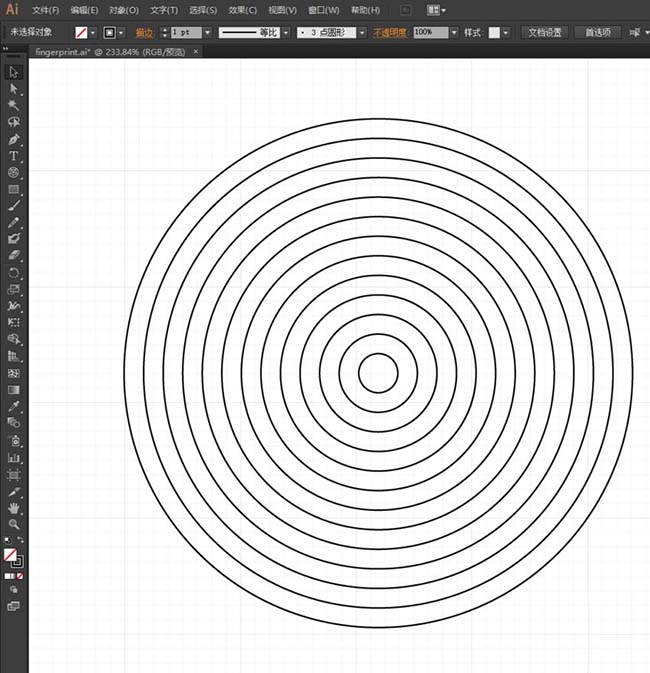Swap fill and stroke colors
This screenshot has height=673, width=650.
(21, 541)
